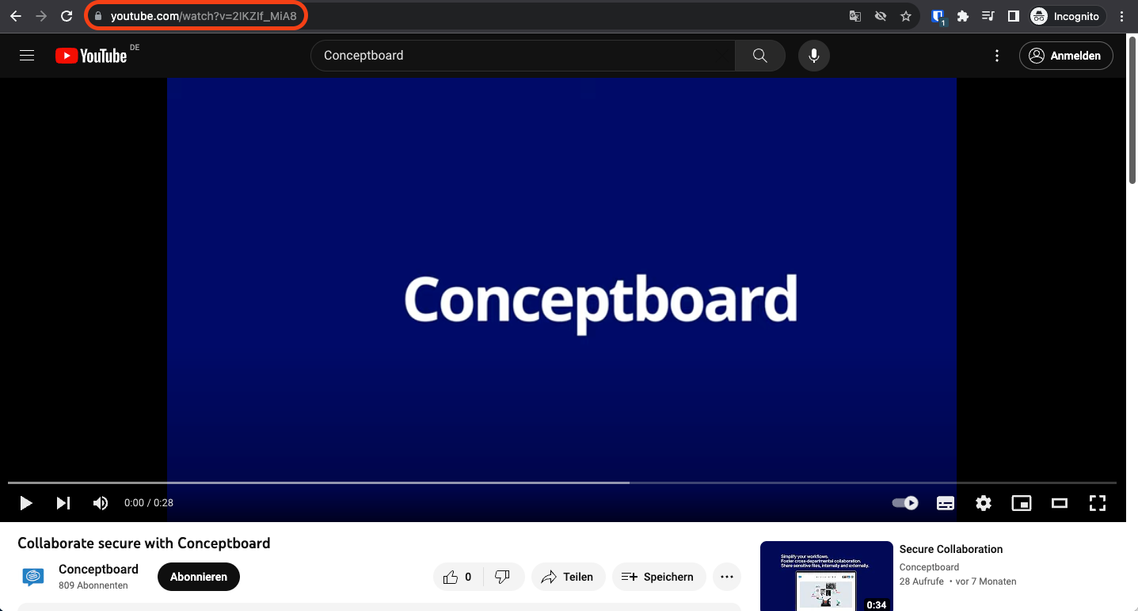Screen dimensions: 1138x611
Task: Toggle theater mode
Action: click(1060, 503)
